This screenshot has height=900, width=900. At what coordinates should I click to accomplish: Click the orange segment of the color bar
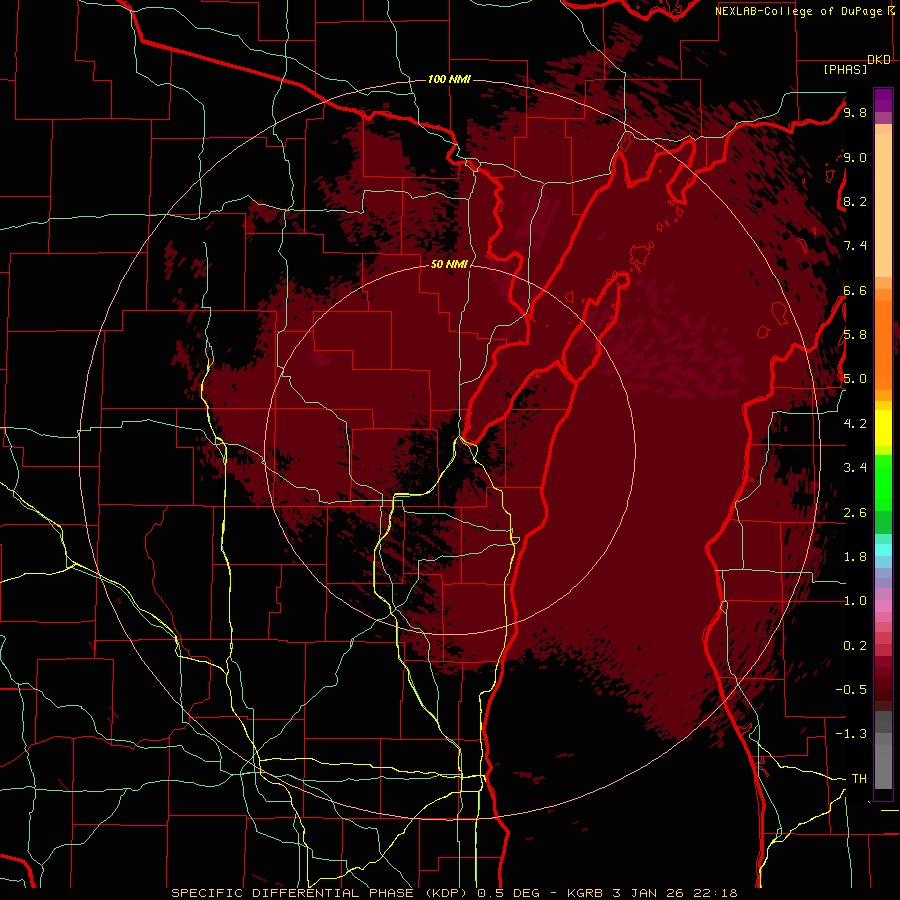click(883, 344)
